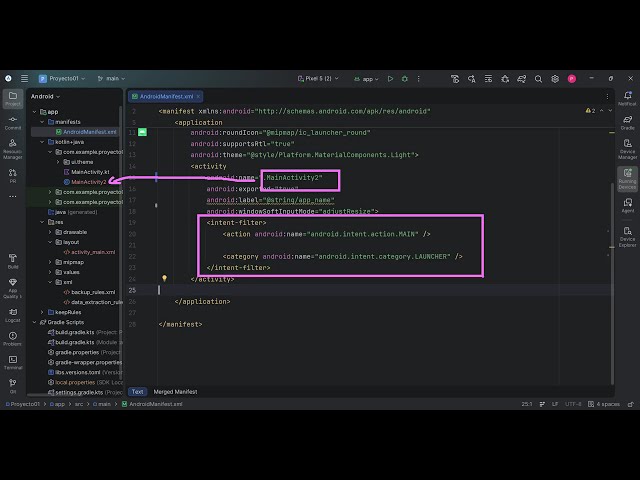Viewport: 640px width, 480px height.
Task: Open the Resource Manager panel
Action: click(13, 149)
